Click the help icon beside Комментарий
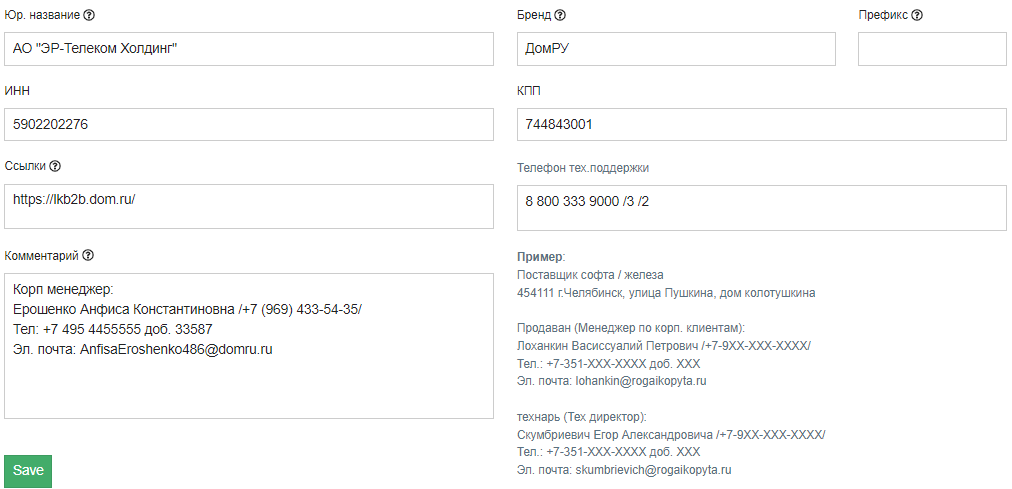The height and width of the screenshot is (489, 1012). coord(88,255)
